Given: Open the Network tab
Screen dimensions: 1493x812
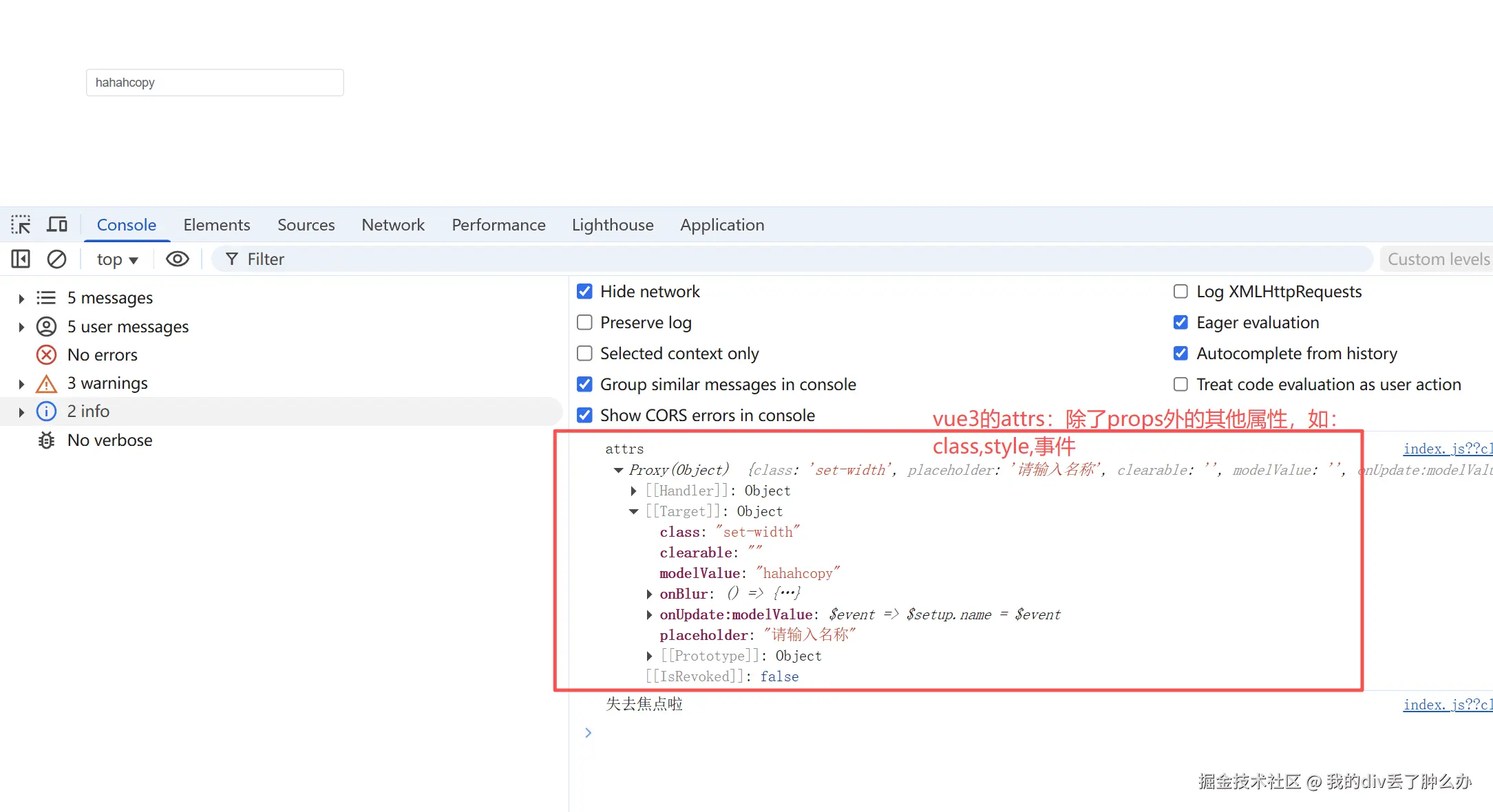Looking at the screenshot, I should (392, 225).
